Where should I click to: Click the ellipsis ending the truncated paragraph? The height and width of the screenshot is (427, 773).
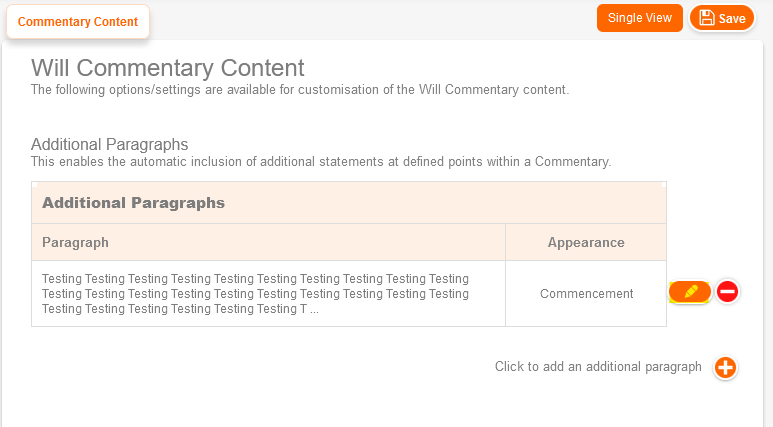[315, 309]
